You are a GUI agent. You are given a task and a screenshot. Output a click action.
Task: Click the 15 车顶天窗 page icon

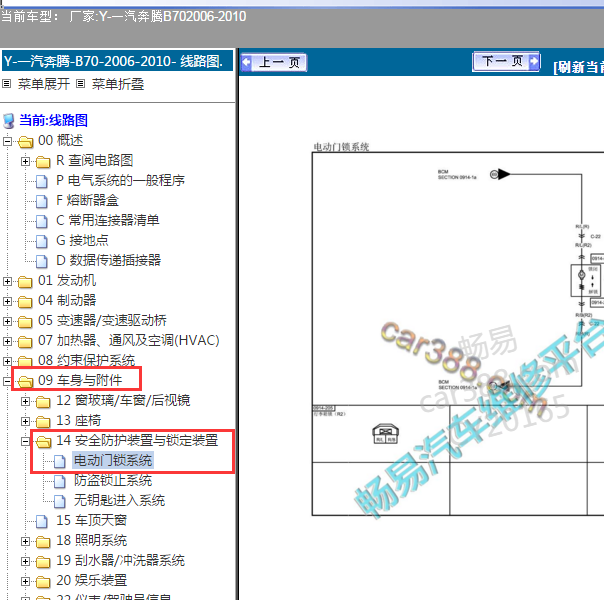[x=42, y=522]
